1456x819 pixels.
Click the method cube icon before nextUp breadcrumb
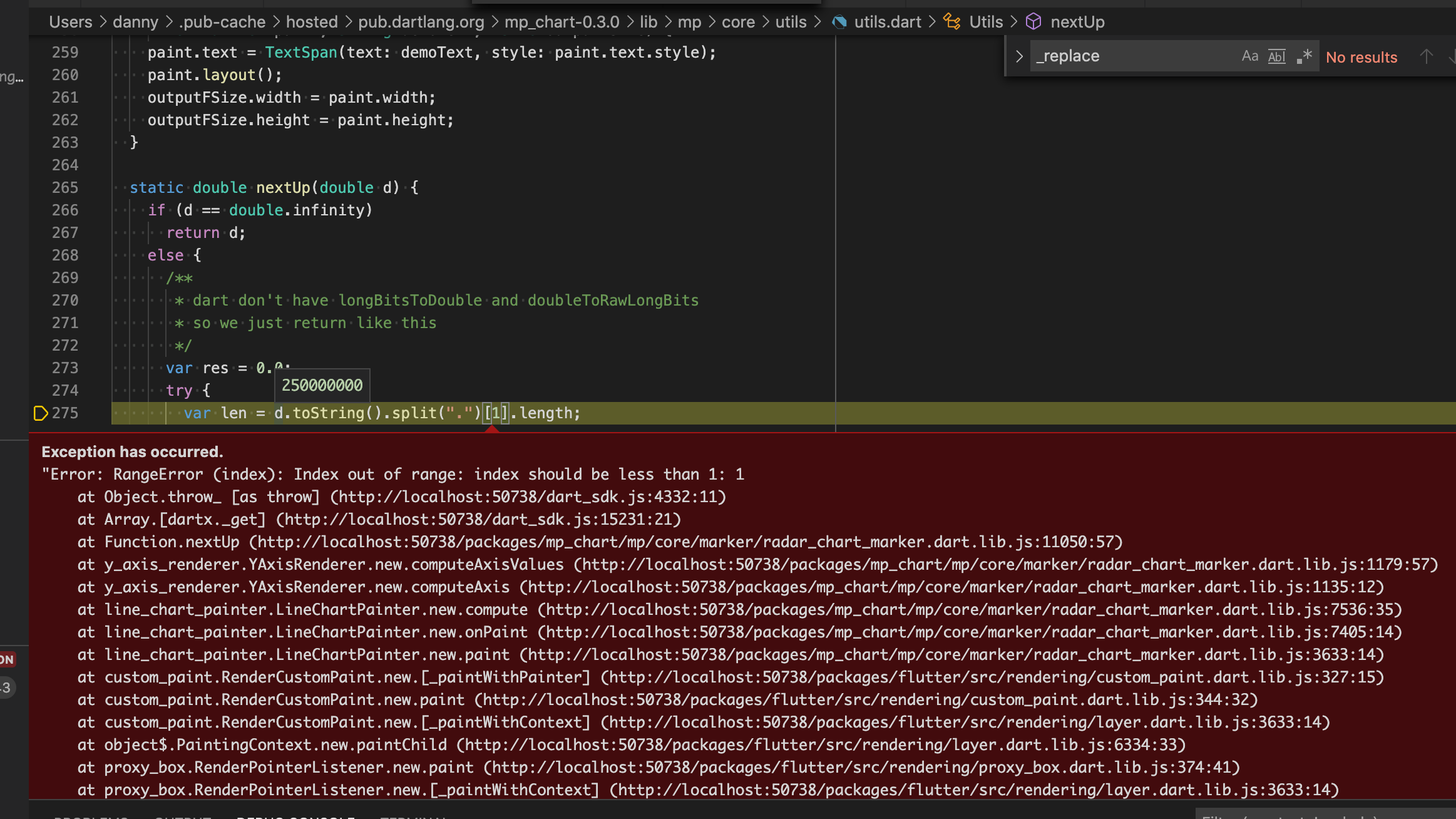point(1033,22)
